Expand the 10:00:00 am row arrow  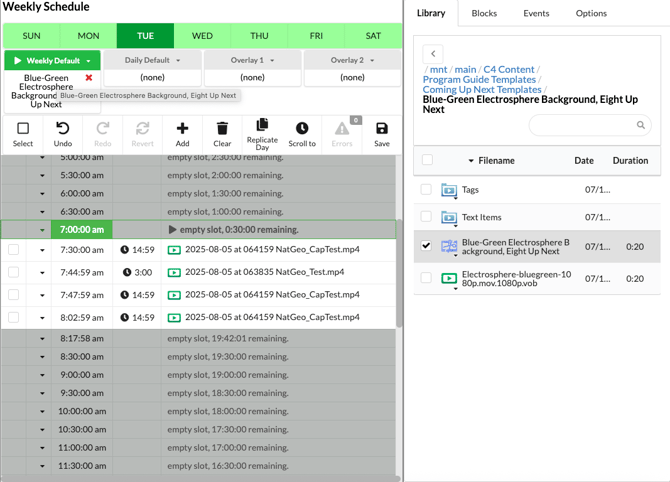42,412
